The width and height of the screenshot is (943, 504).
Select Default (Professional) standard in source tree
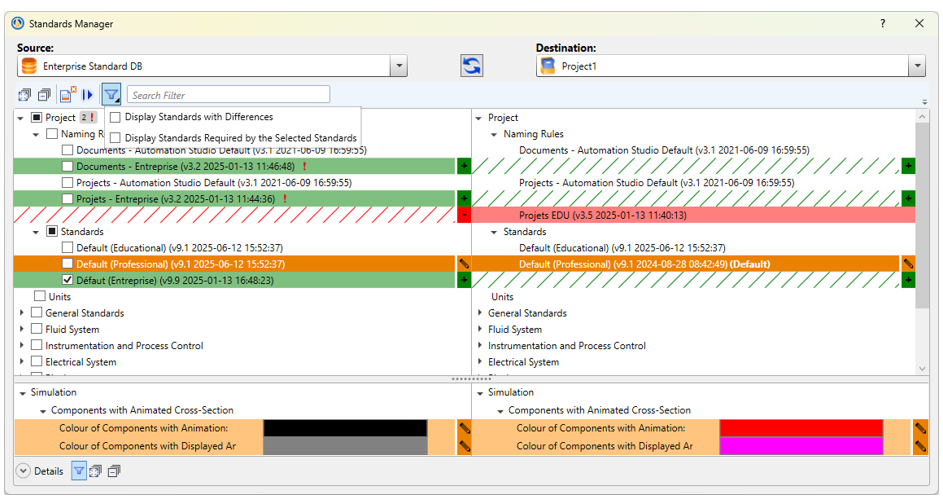tap(180, 264)
